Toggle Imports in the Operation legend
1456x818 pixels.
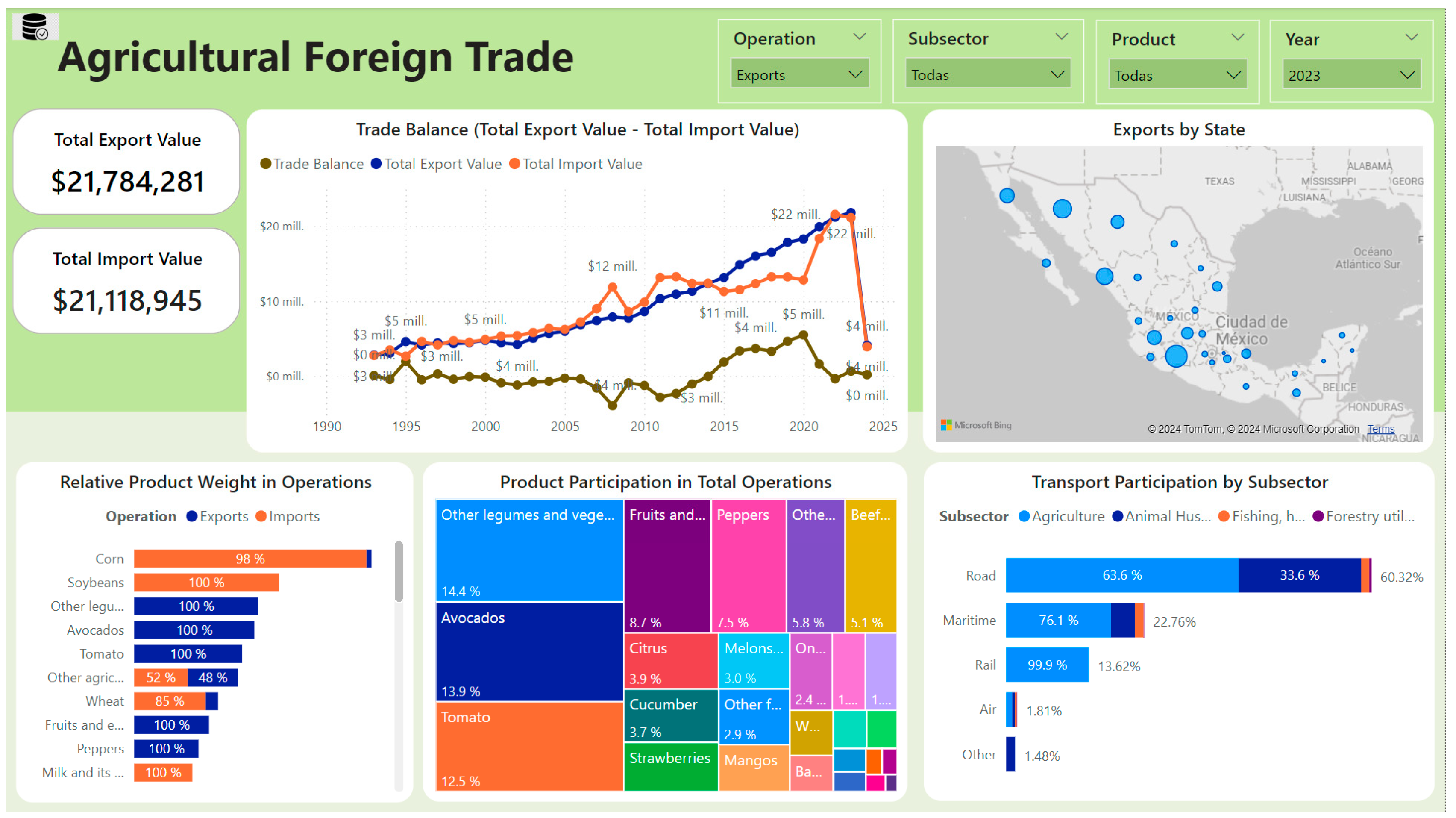tap(294, 516)
